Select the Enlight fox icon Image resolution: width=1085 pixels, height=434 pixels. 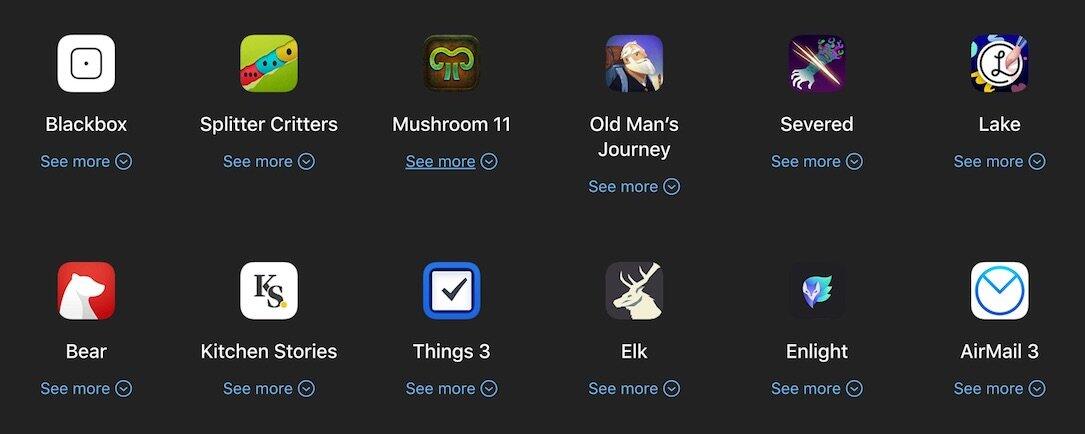[817, 291]
